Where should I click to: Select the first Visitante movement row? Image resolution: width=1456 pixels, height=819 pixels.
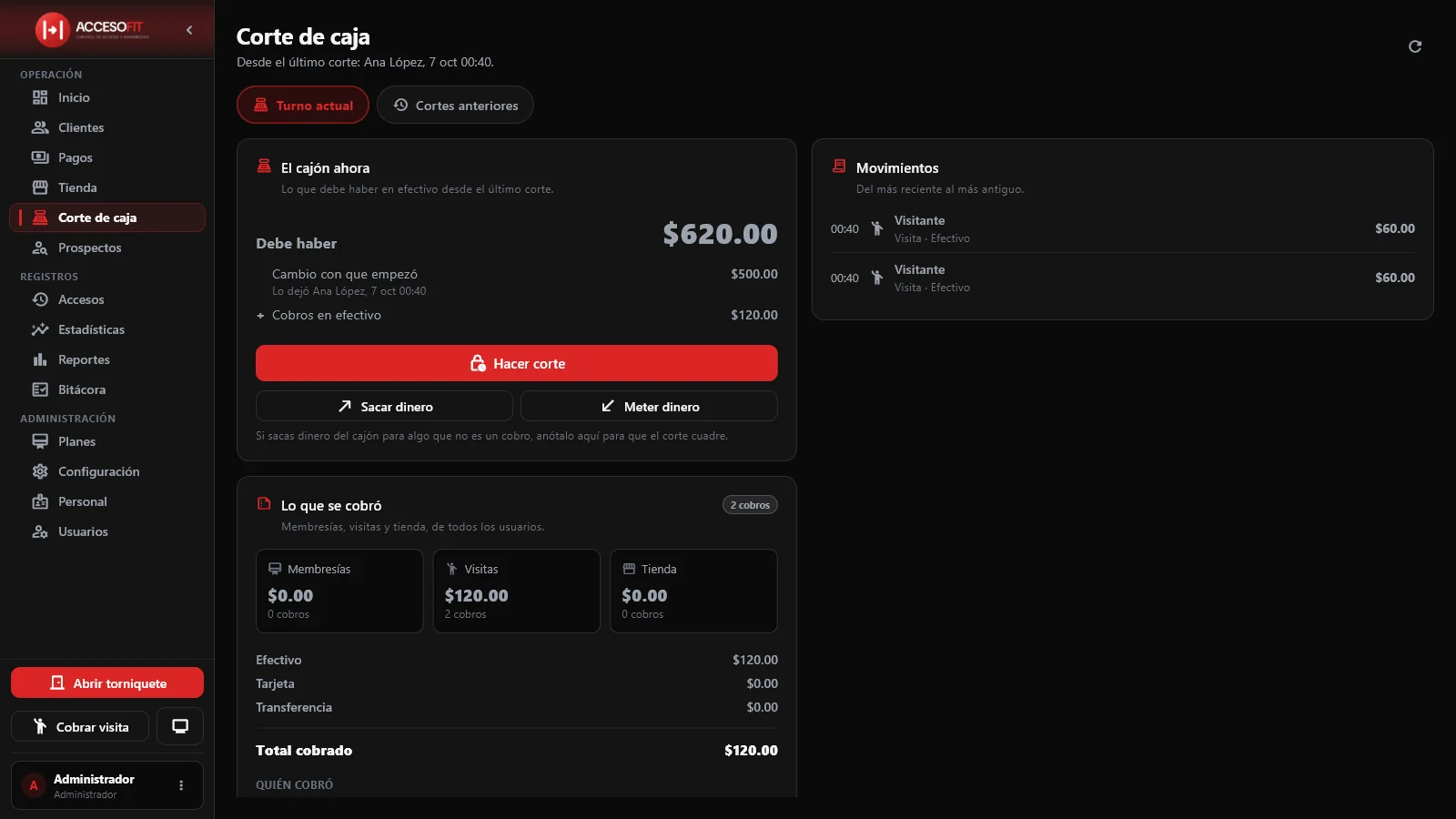[1122, 228]
